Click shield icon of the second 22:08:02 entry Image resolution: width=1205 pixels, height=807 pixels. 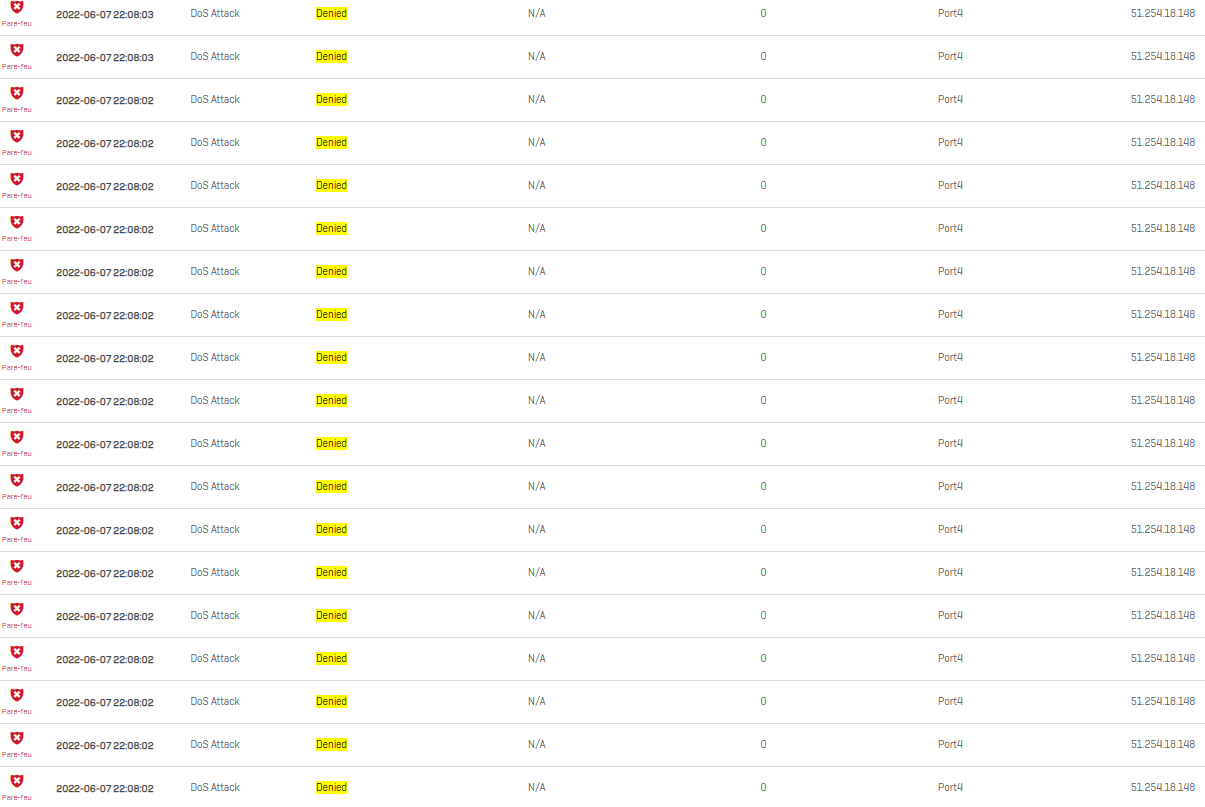(16, 136)
